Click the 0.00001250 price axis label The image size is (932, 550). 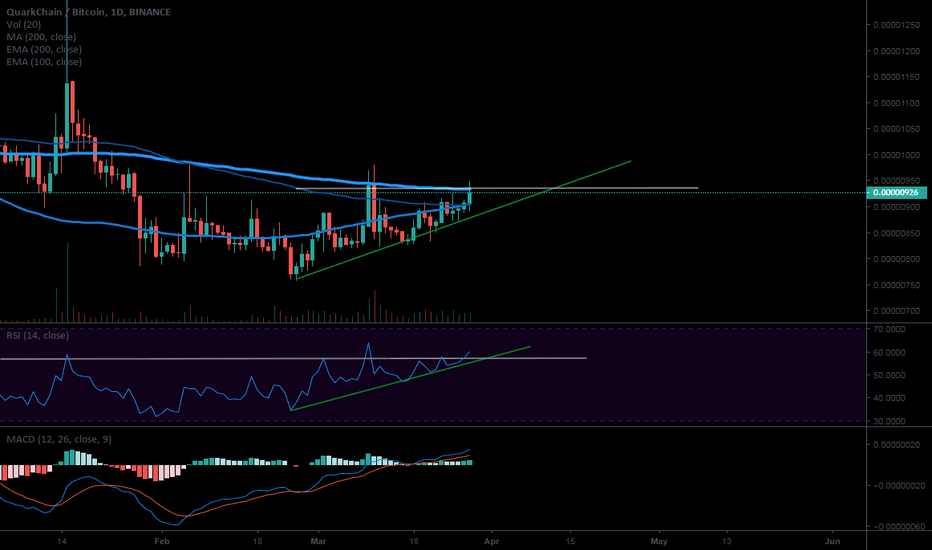click(x=896, y=25)
